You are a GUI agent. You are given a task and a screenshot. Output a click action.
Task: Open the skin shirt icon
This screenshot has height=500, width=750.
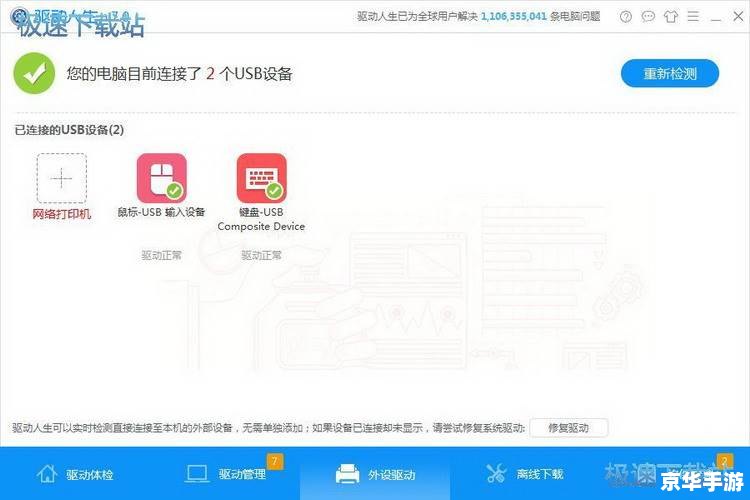[669, 17]
